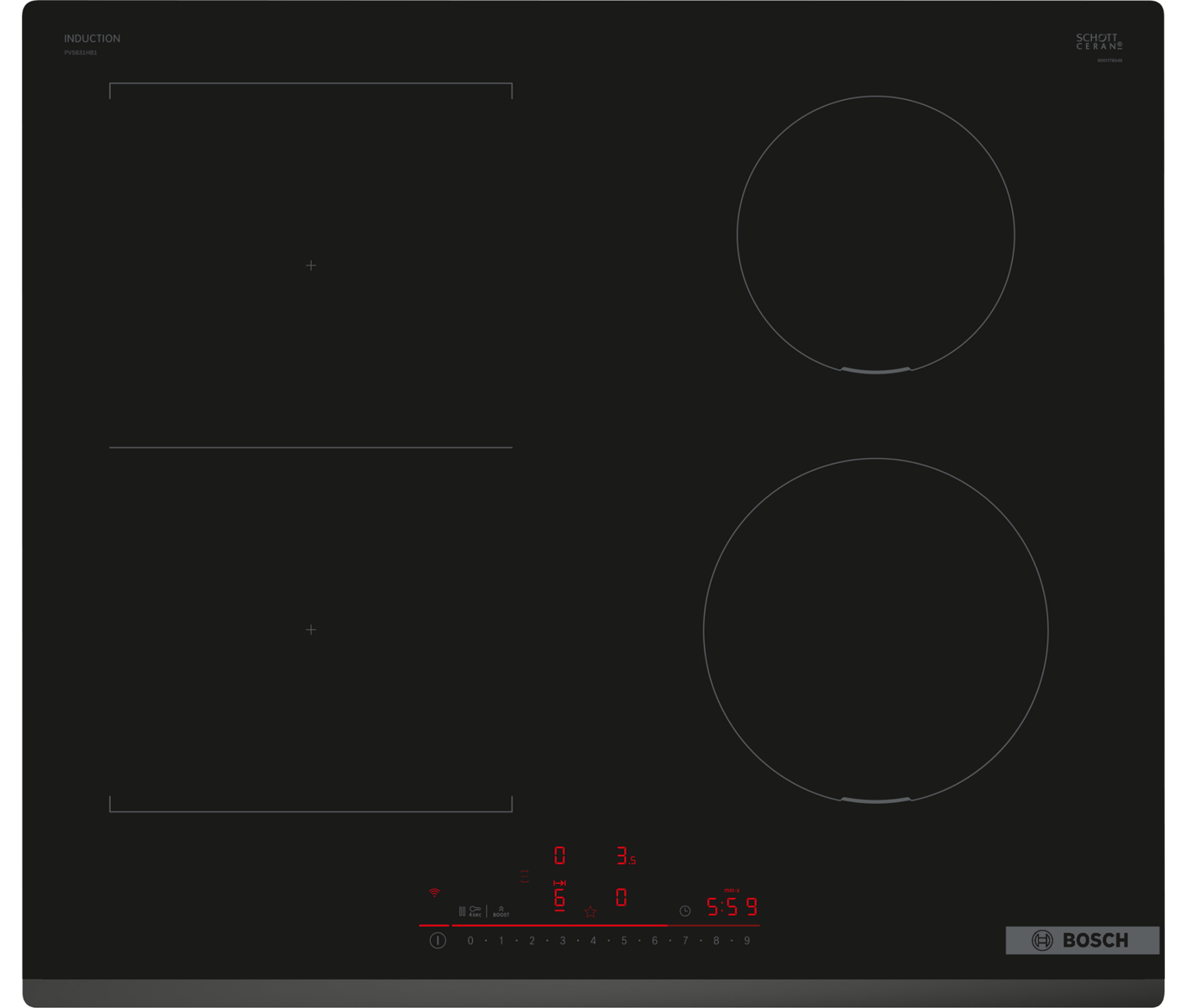
Task: Set power level 5 on the slider
Action: pos(624,941)
